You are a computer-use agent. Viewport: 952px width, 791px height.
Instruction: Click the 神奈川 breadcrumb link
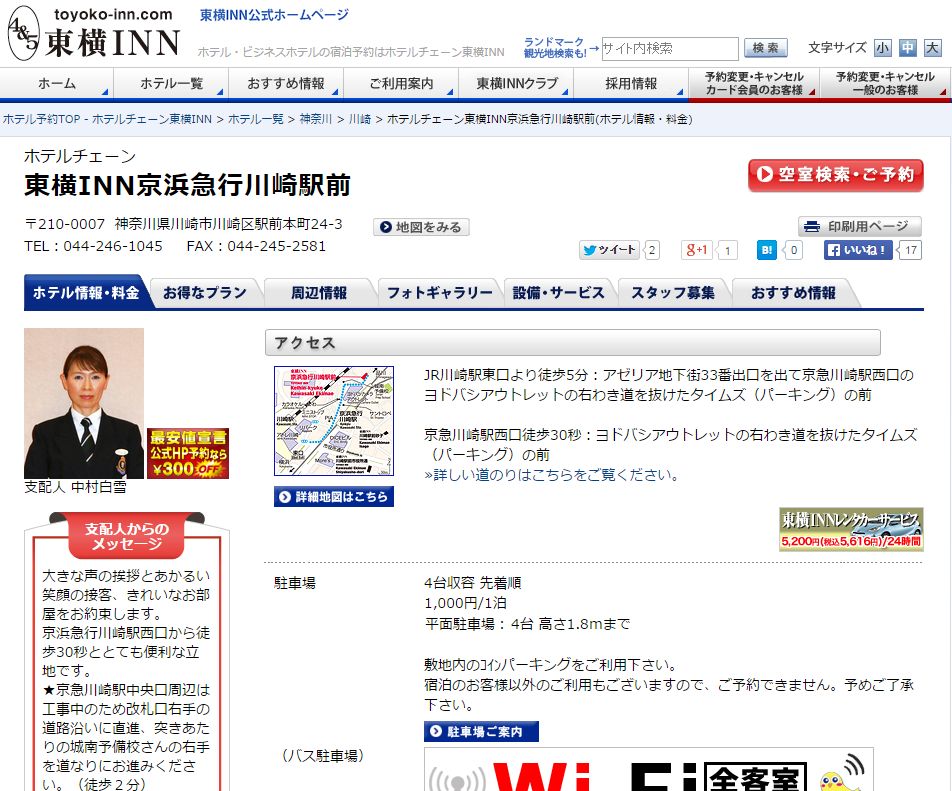[316, 119]
